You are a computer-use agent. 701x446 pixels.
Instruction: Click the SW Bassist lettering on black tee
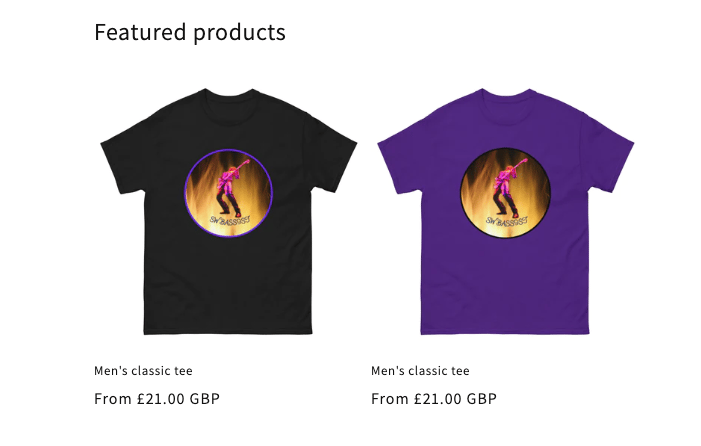pyautogui.click(x=231, y=220)
